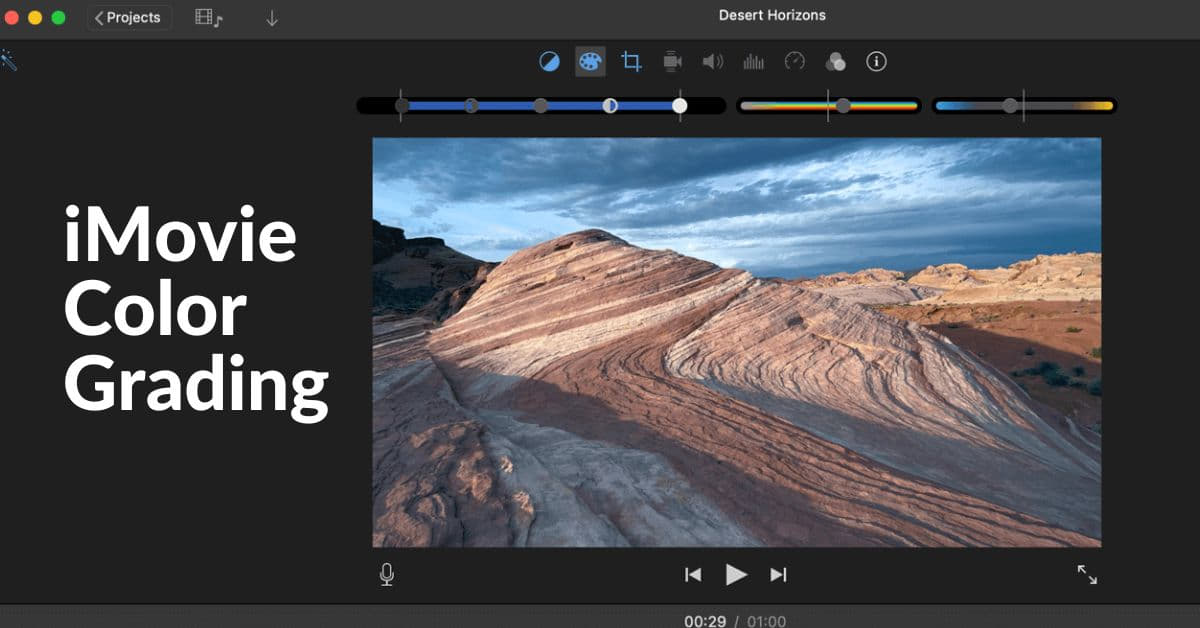This screenshot has height=628, width=1200.
Task: Play the video
Action: coord(736,574)
